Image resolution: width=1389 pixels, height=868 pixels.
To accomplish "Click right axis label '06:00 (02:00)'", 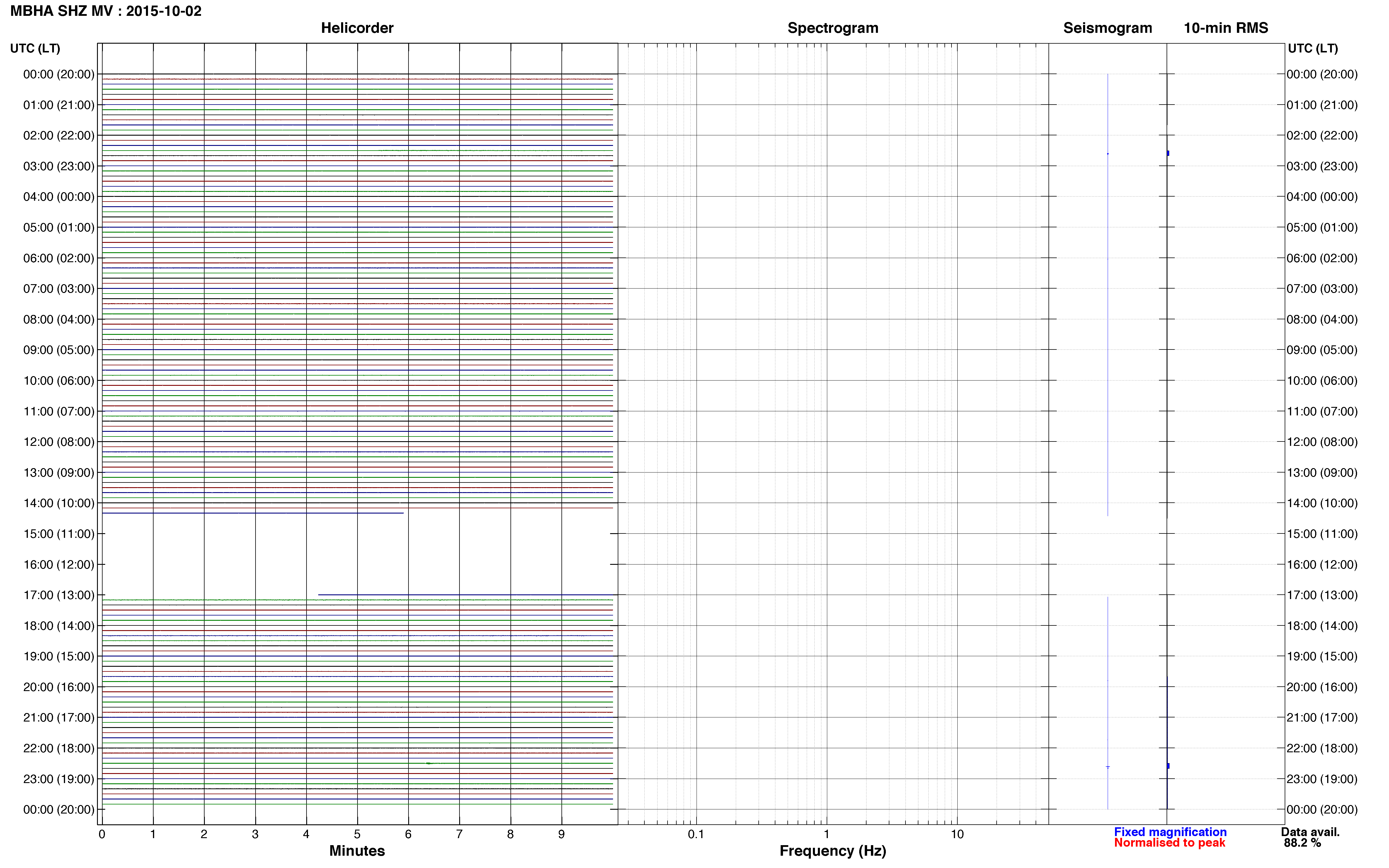I will pos(1322,258).
